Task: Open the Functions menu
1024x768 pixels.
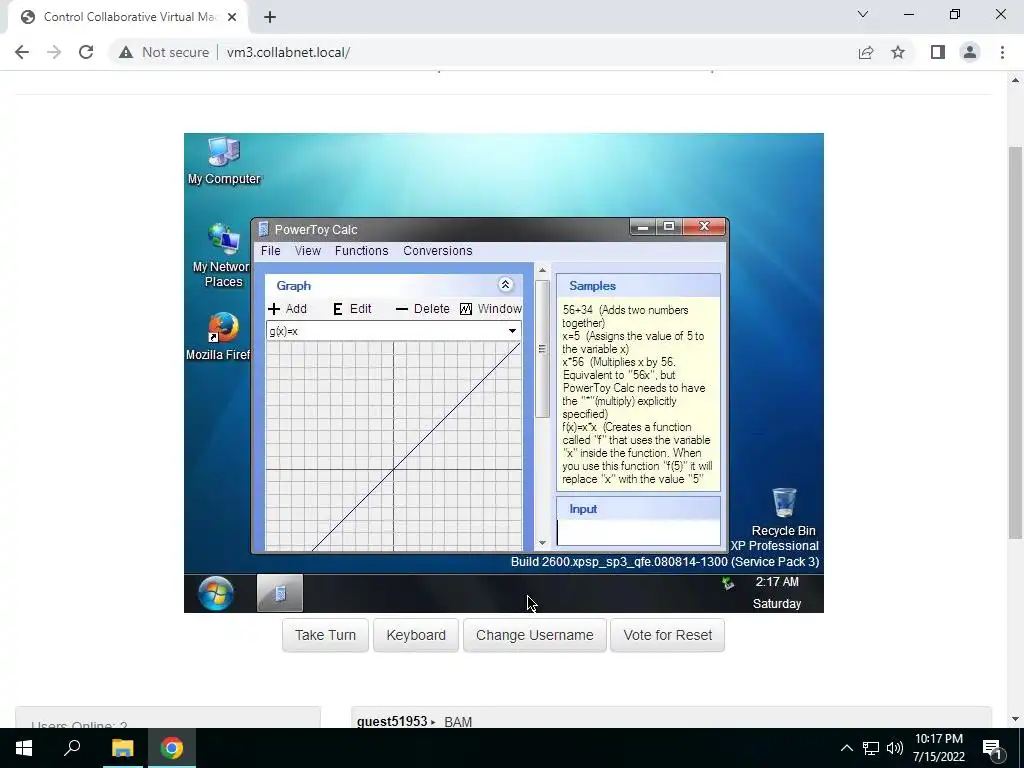Action: tap(361, 251)
